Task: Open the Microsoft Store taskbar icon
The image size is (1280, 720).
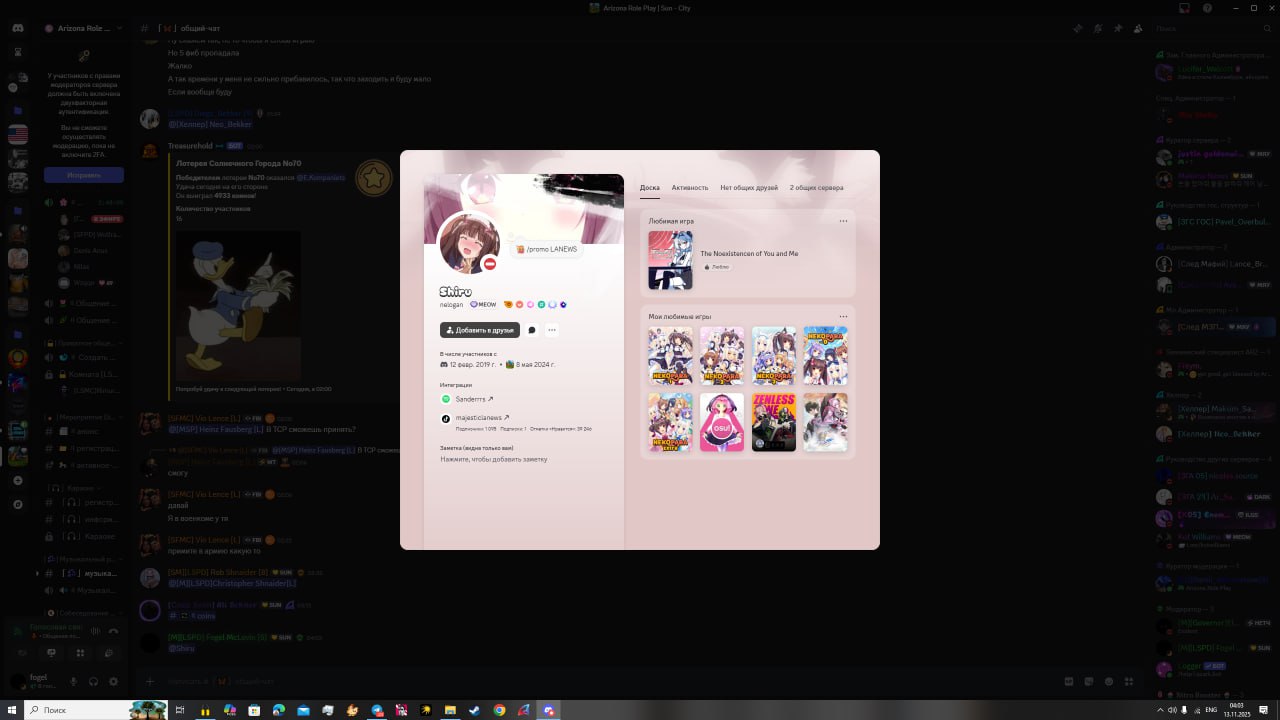Action: point(254,710)
